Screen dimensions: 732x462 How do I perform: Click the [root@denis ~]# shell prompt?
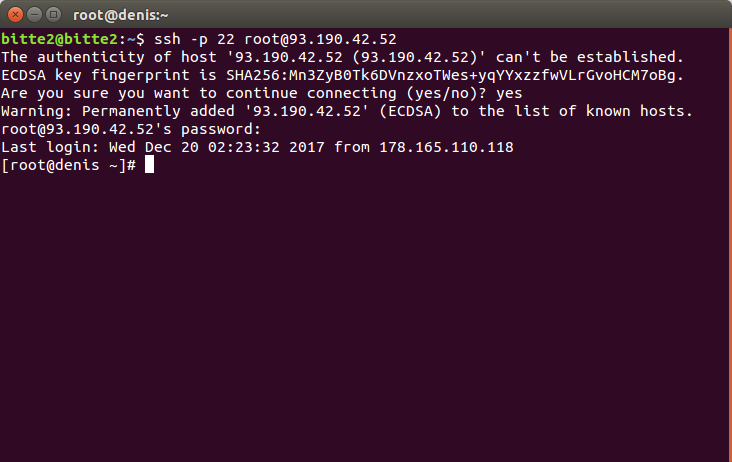click(x=69, y=165)
